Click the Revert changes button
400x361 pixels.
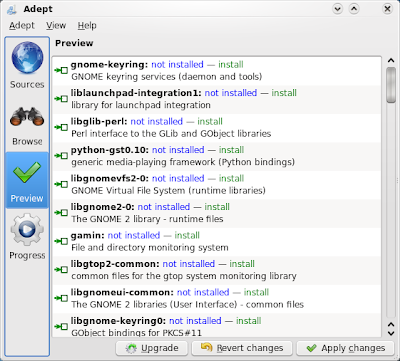coord(242,348)
